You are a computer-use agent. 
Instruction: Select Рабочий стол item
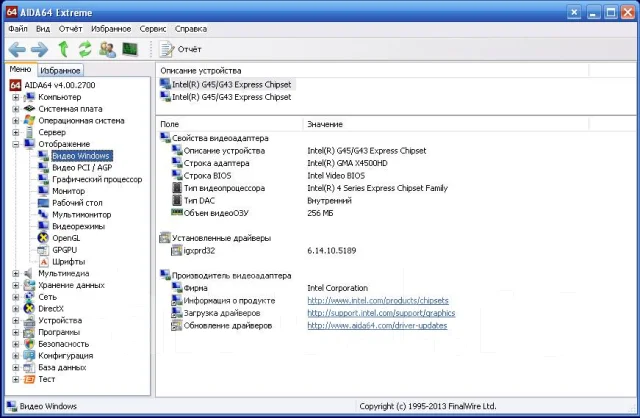pyautogui.click(x=77, y=203)
